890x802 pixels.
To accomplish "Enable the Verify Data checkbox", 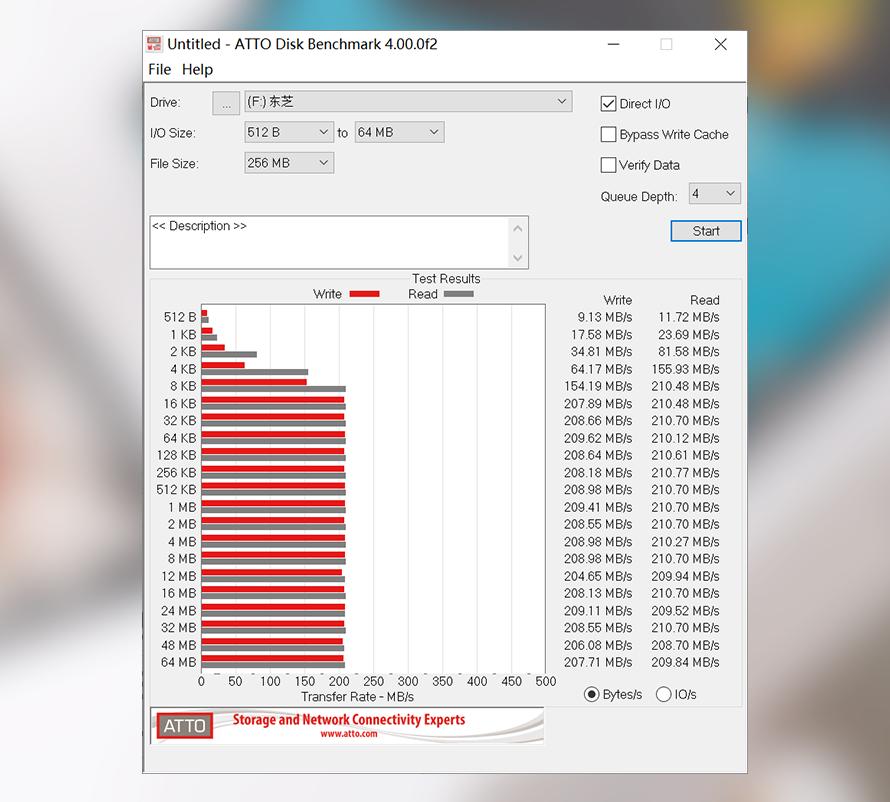I will [608, 165].
